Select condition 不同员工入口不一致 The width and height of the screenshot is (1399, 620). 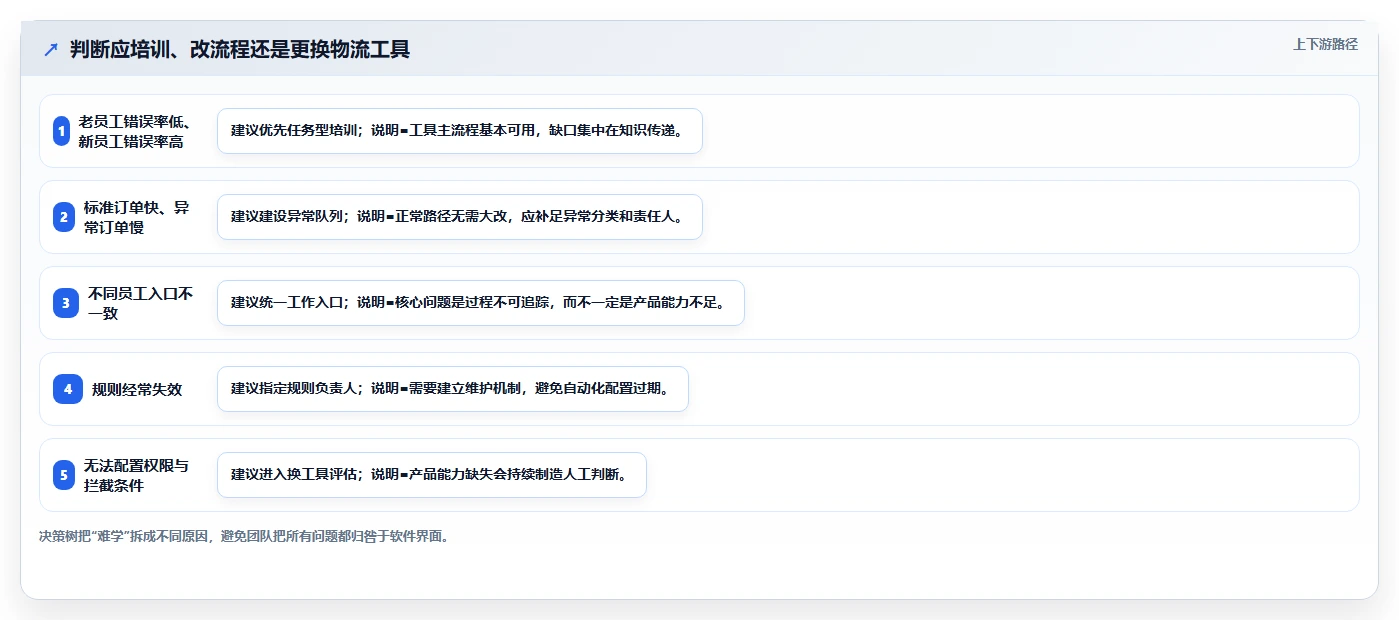[140, 303]
